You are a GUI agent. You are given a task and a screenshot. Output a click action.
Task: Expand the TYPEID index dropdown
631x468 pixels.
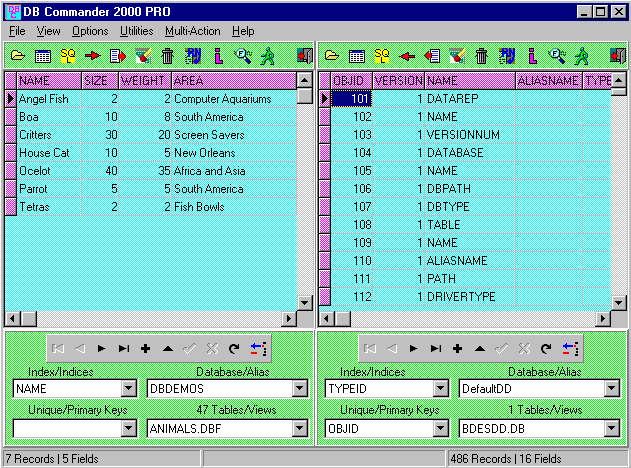point(441,389)
